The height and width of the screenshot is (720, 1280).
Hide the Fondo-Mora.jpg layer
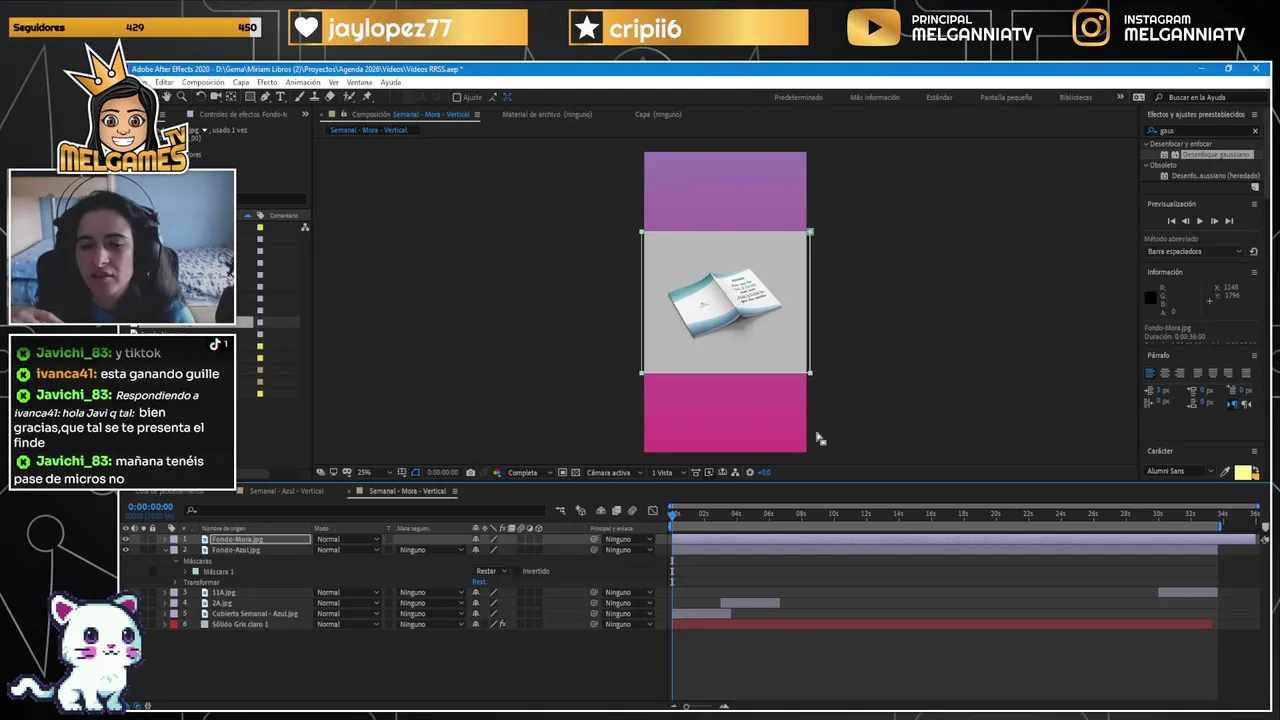[x=126, y=539]
